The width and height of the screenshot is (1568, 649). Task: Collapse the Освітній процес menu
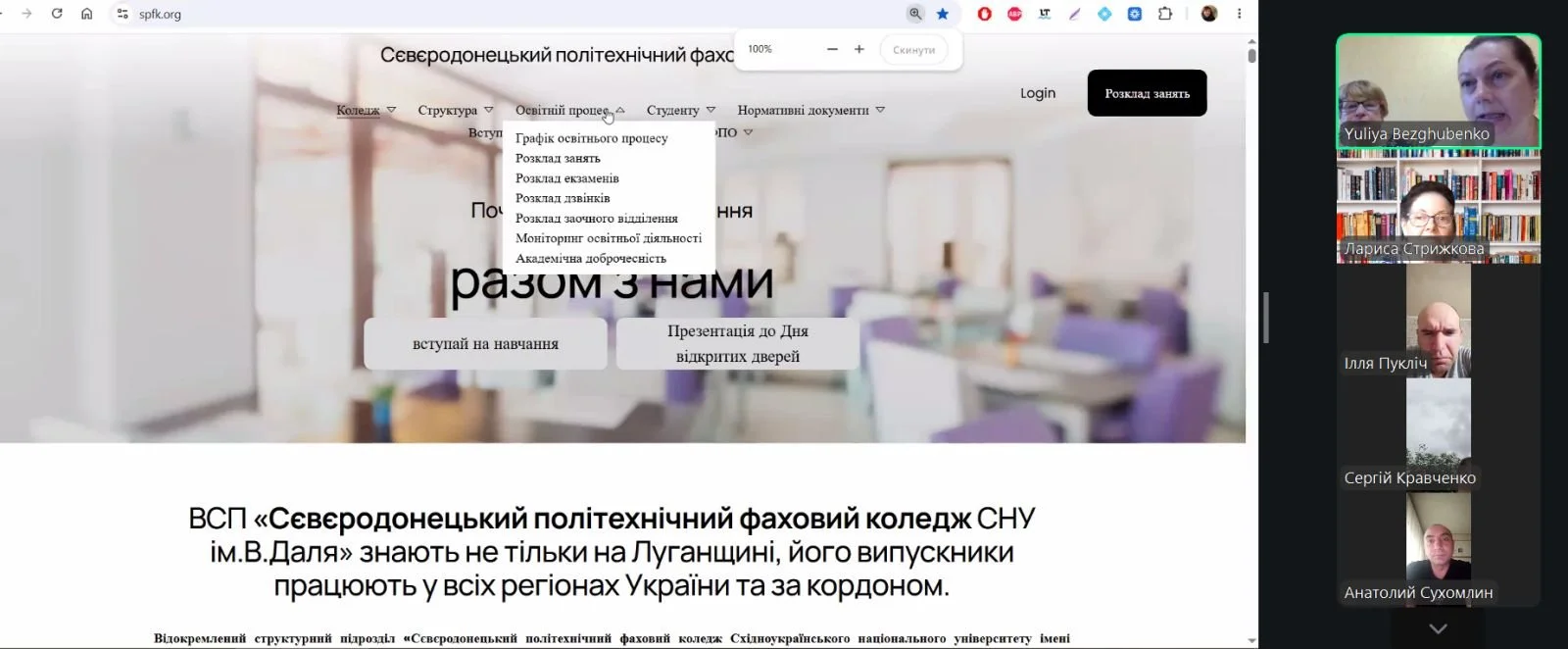pyautogui.click(x=570, y=110)
